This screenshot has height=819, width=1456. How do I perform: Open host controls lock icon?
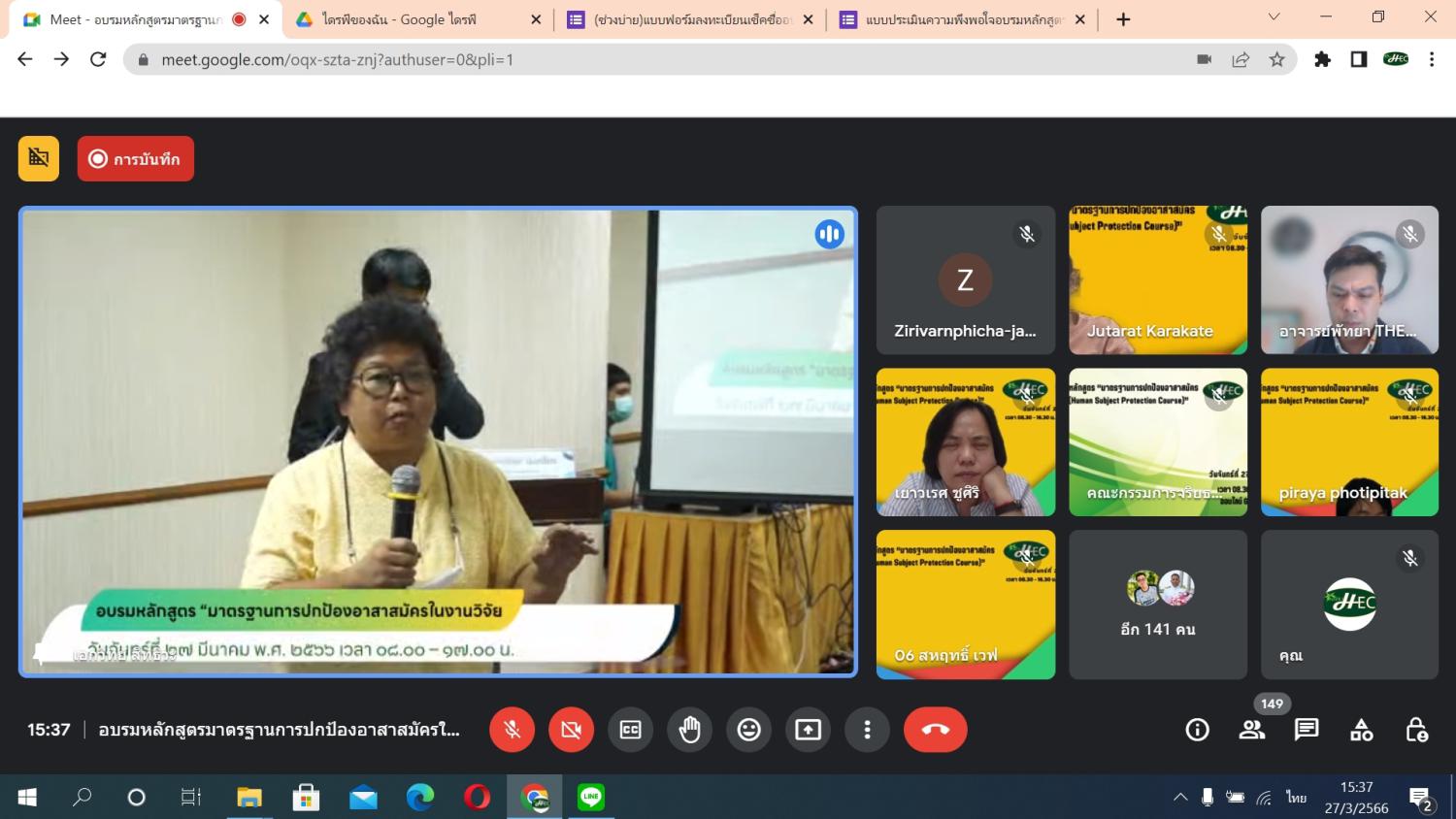[1416, 730]
